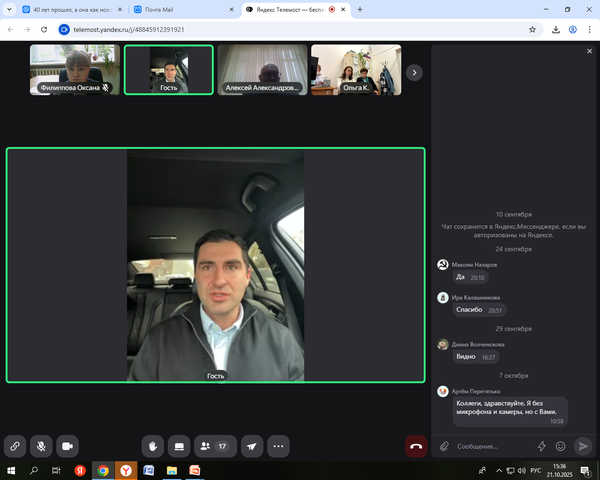Close the chat side panel

[589, 51]
